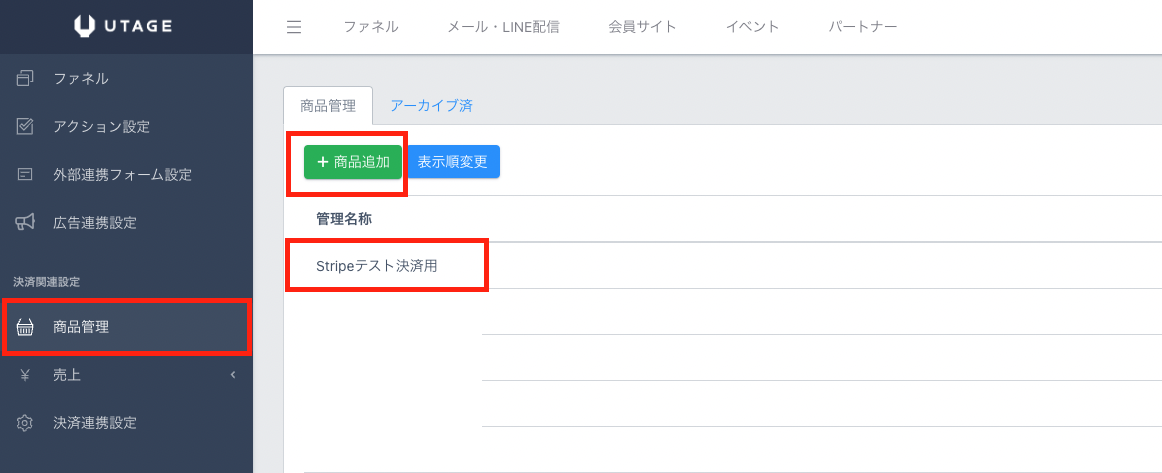Viewport: 1162px width, 473px height.
Task: Open メール・LINE配信 in top navigation
Action: coord(503,27)
